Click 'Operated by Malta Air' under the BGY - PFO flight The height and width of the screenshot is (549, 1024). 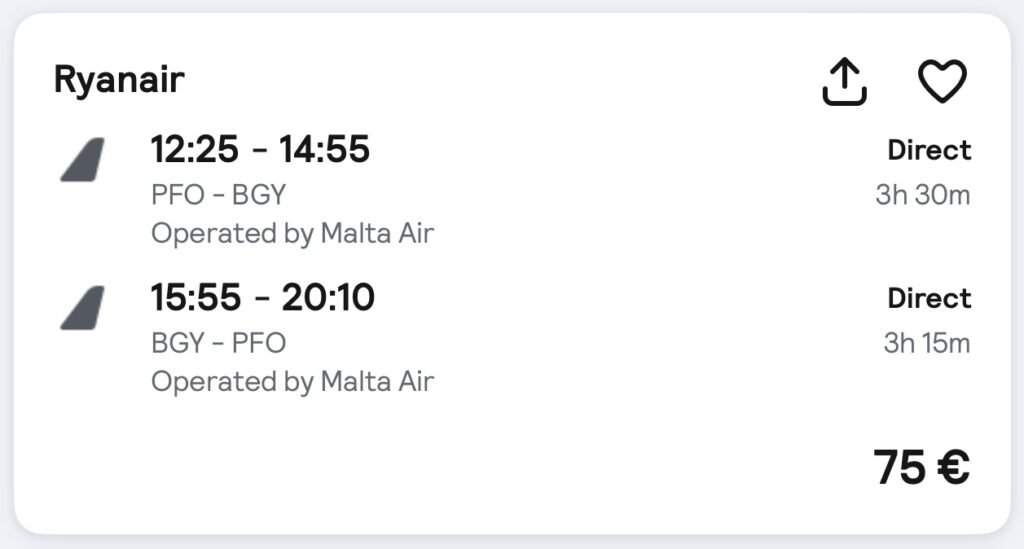click(292, 381)
